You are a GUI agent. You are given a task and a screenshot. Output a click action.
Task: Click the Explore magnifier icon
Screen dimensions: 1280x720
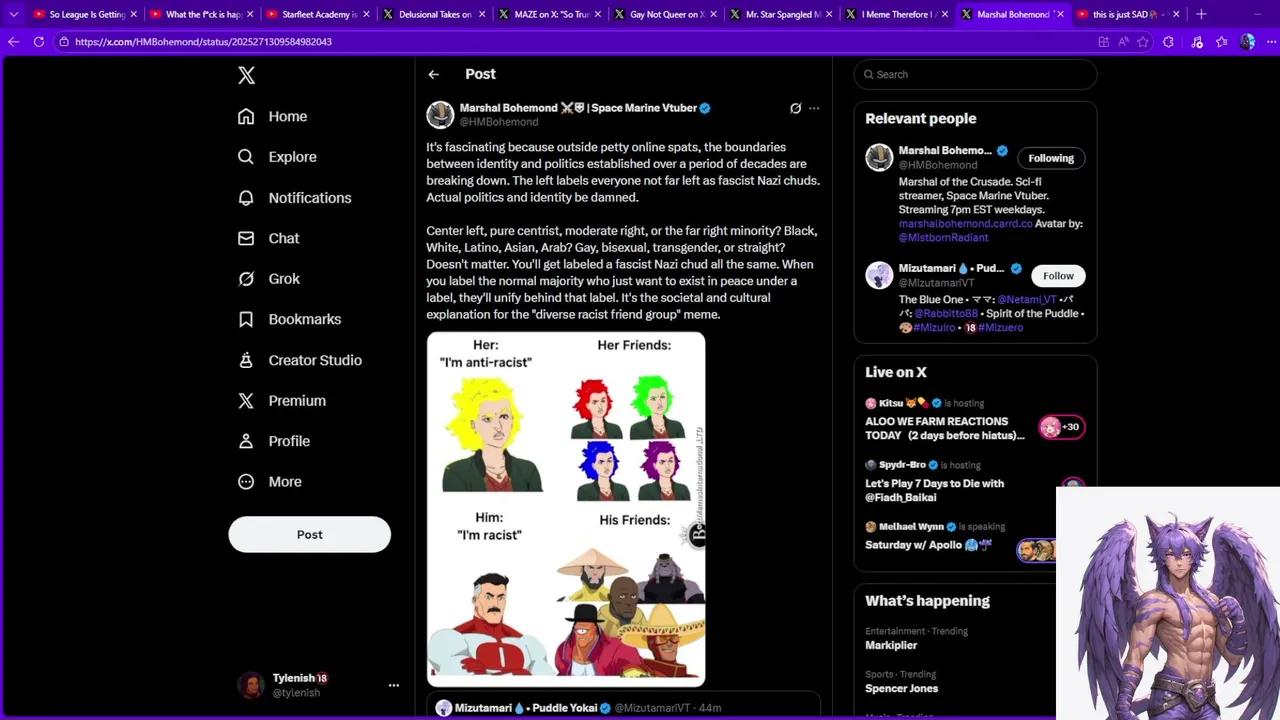click(x=246, y=157)
